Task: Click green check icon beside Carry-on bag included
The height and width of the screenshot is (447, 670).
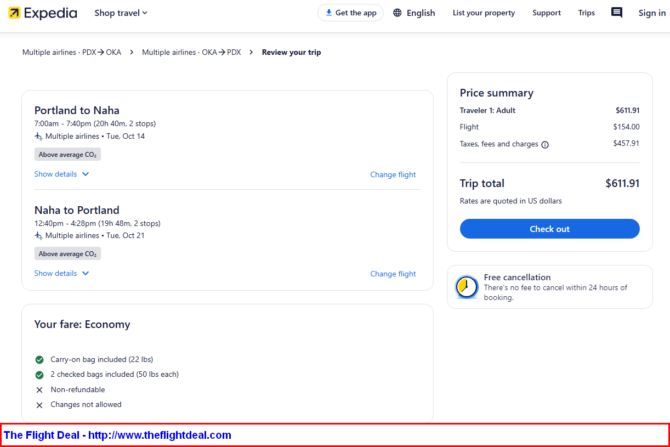Action: pyautogui.click(x=39, y=359)
